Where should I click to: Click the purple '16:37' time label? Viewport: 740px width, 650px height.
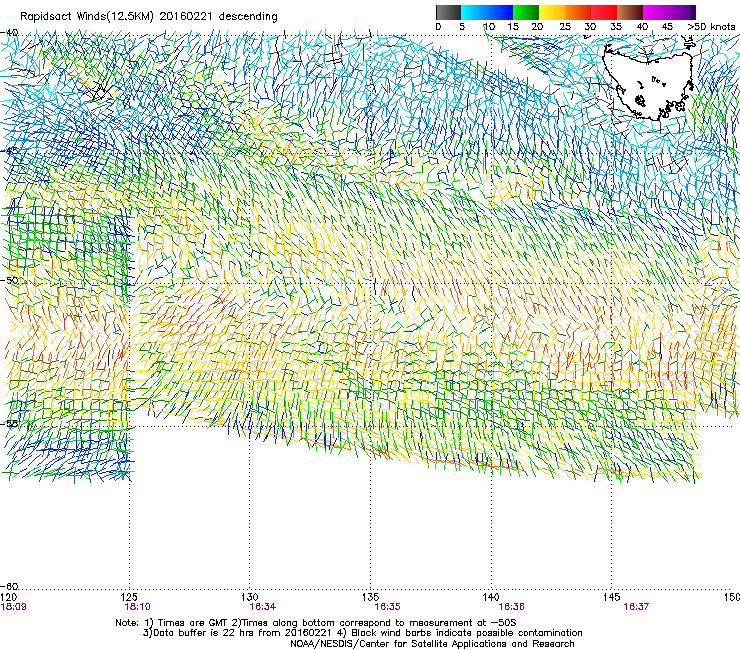(x=636, y=607)
